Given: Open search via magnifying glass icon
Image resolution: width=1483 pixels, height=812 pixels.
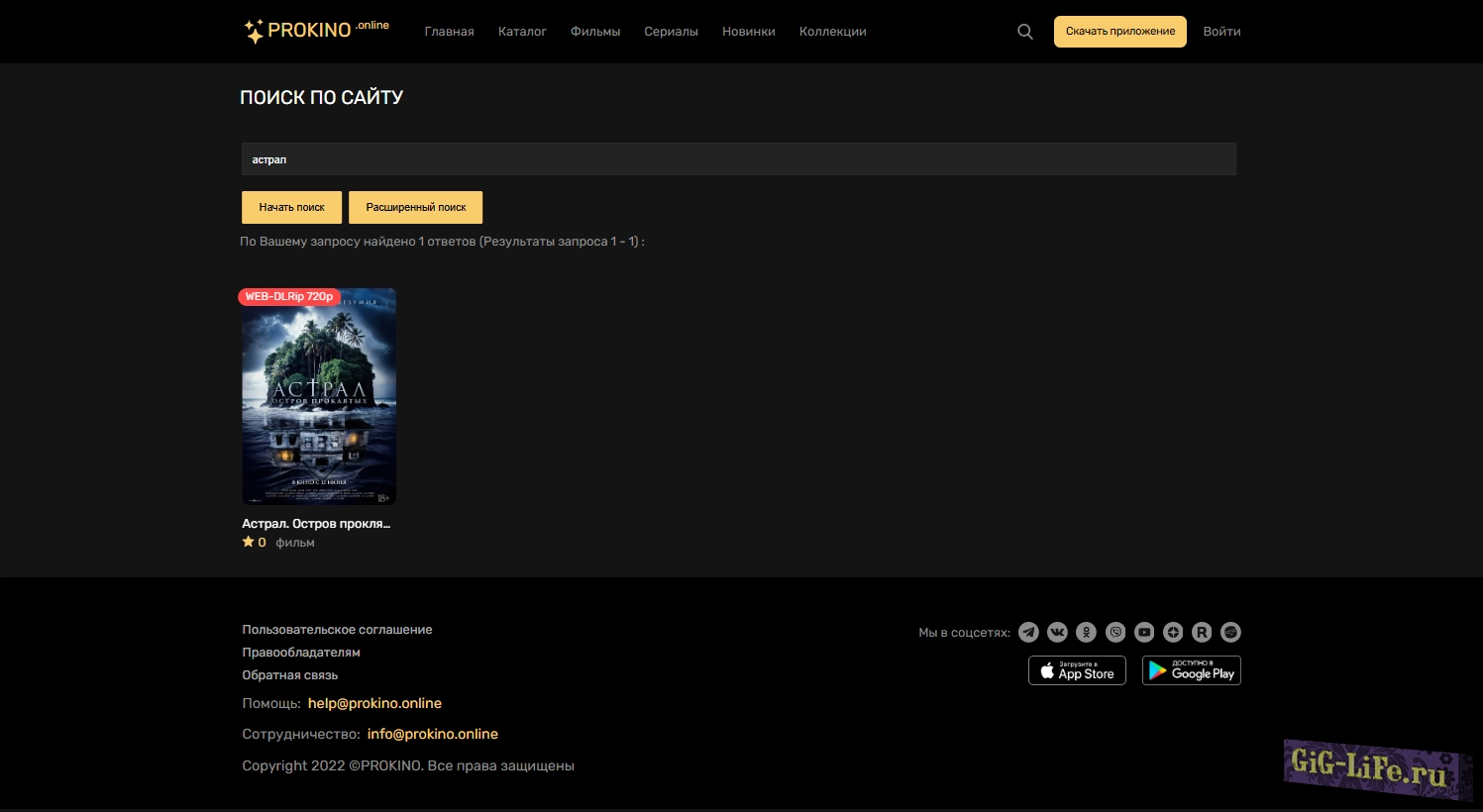Looking at the screenshot, I should click(1025, 32).
